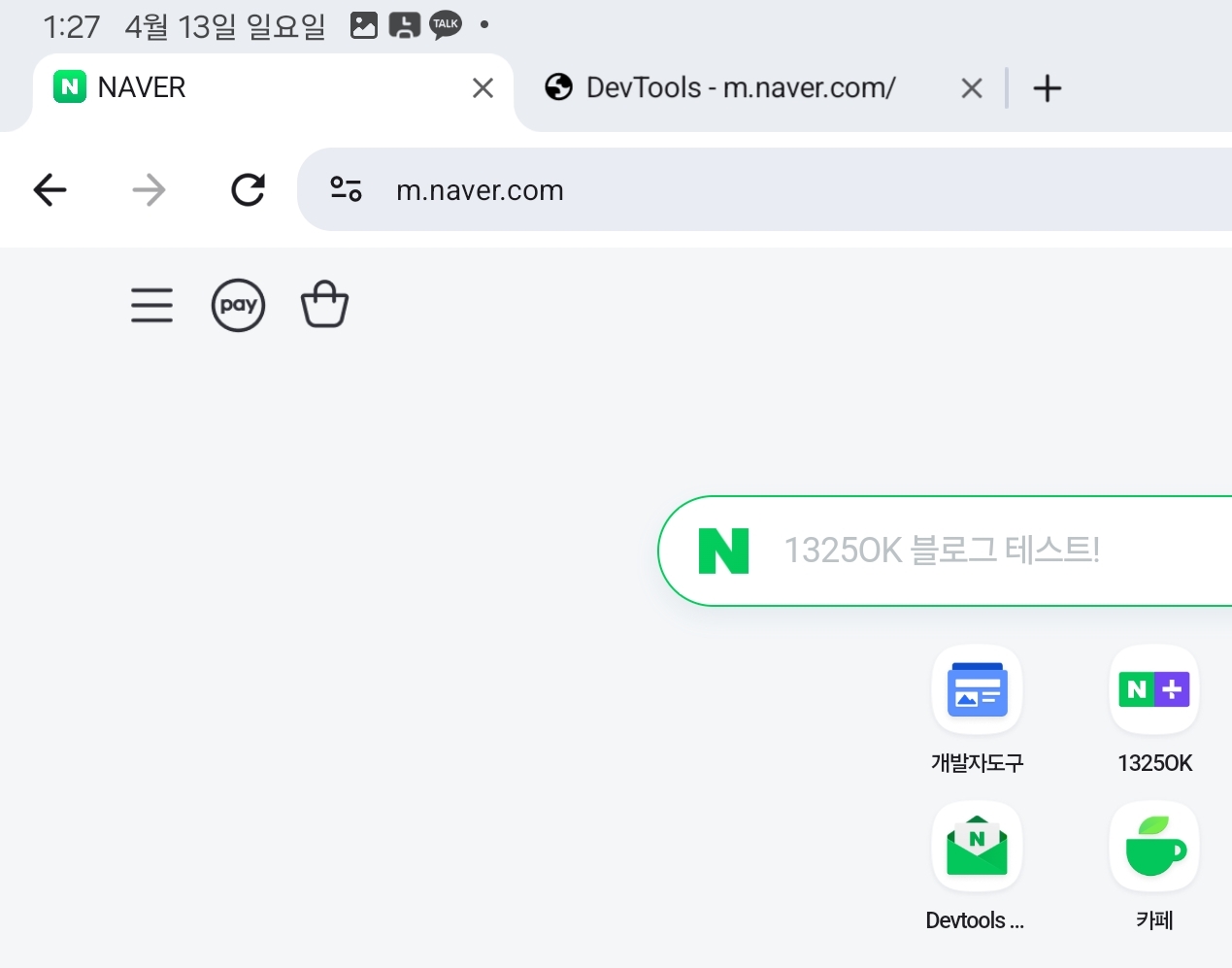The image size is (1232, 968).
Task: Open the 1325OK N+ shortcut icon
Action: click(x=1154, y=689)
